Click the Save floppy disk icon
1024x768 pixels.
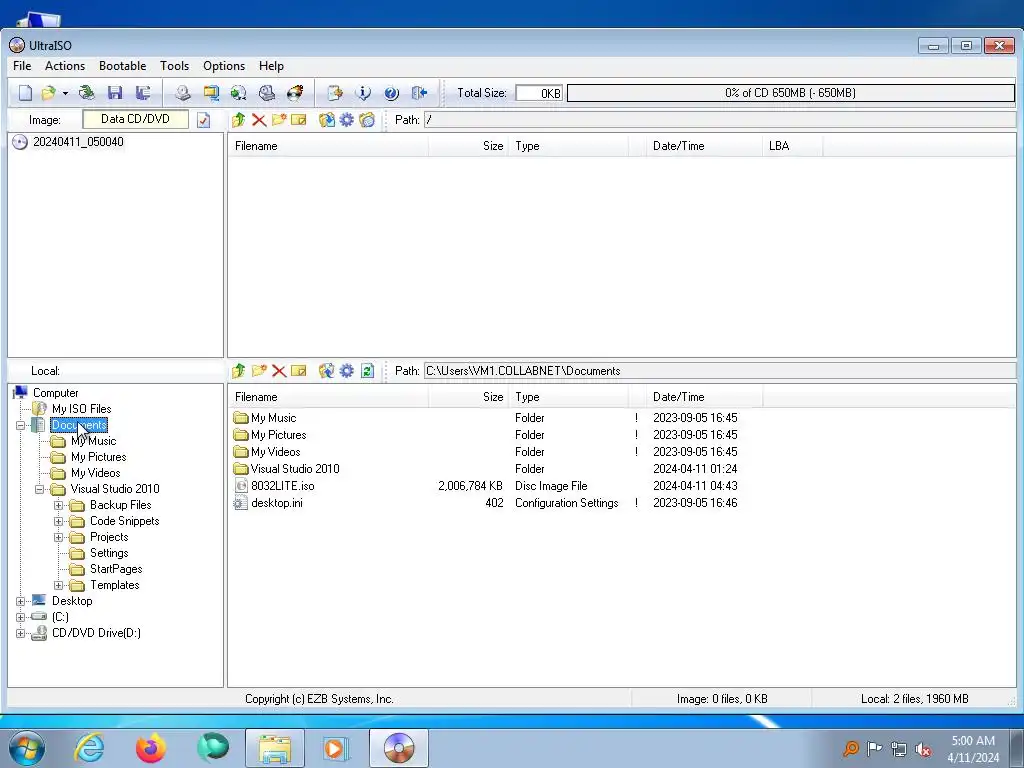coord(115,93)
